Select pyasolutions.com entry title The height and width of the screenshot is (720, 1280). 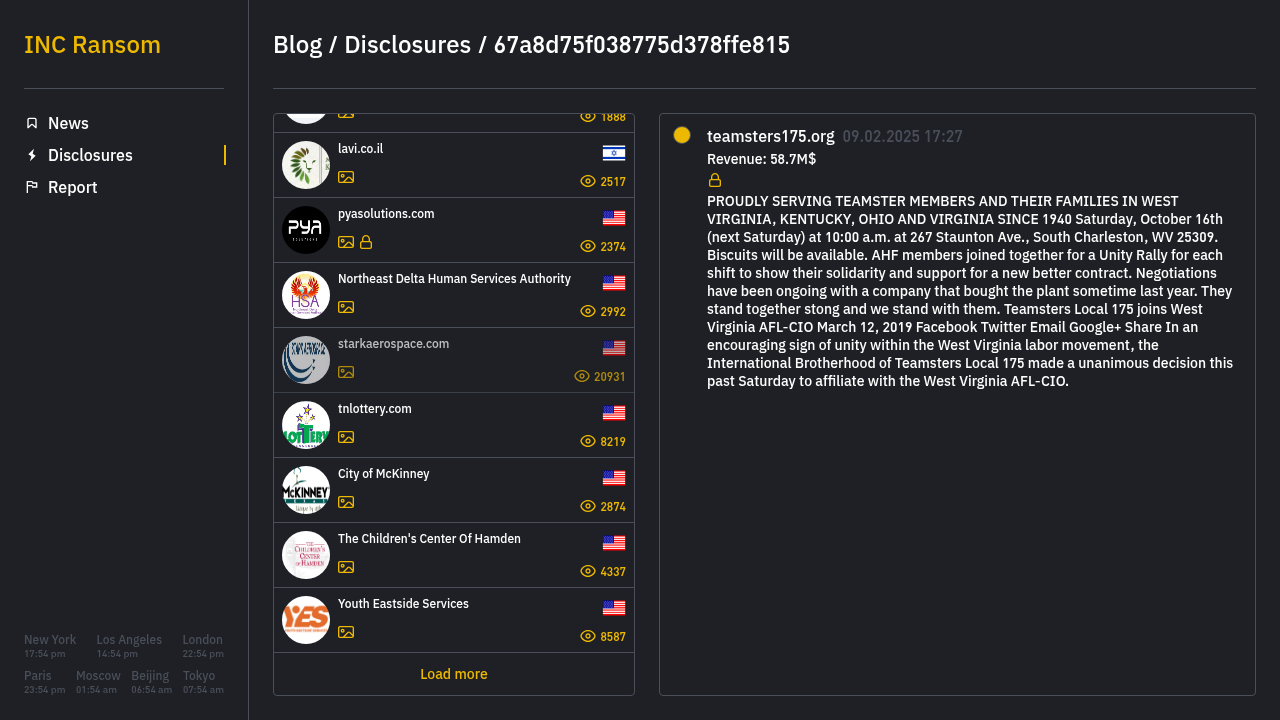pos(386,214)
